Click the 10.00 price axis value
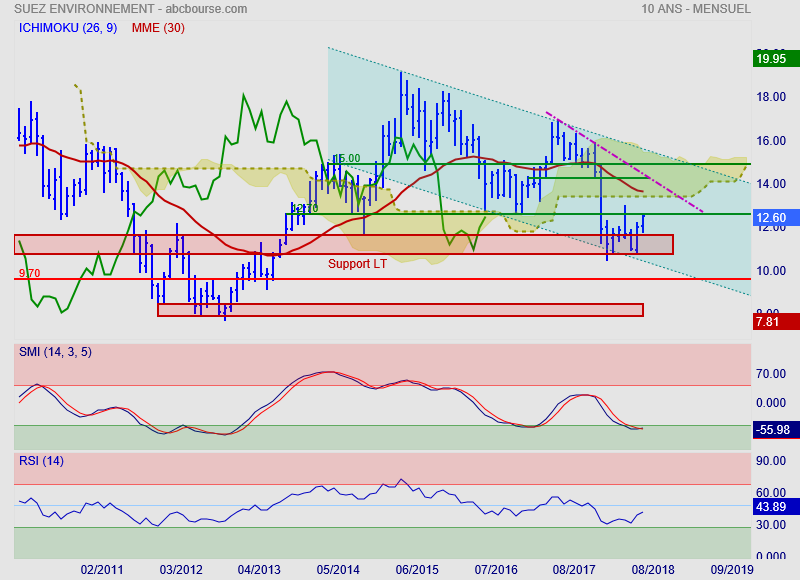The image size is (800, 580). tap(771, 270)
